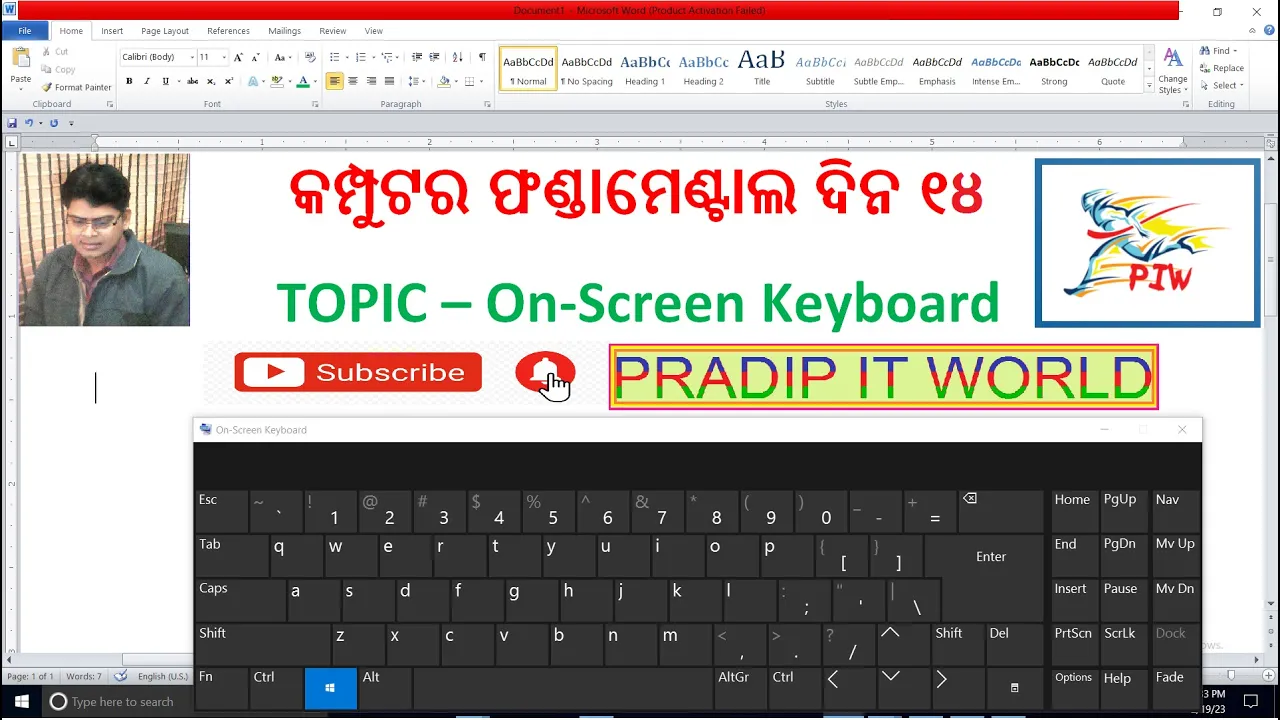
Task: Open Font dialog launcher
Action: (315, 104)
